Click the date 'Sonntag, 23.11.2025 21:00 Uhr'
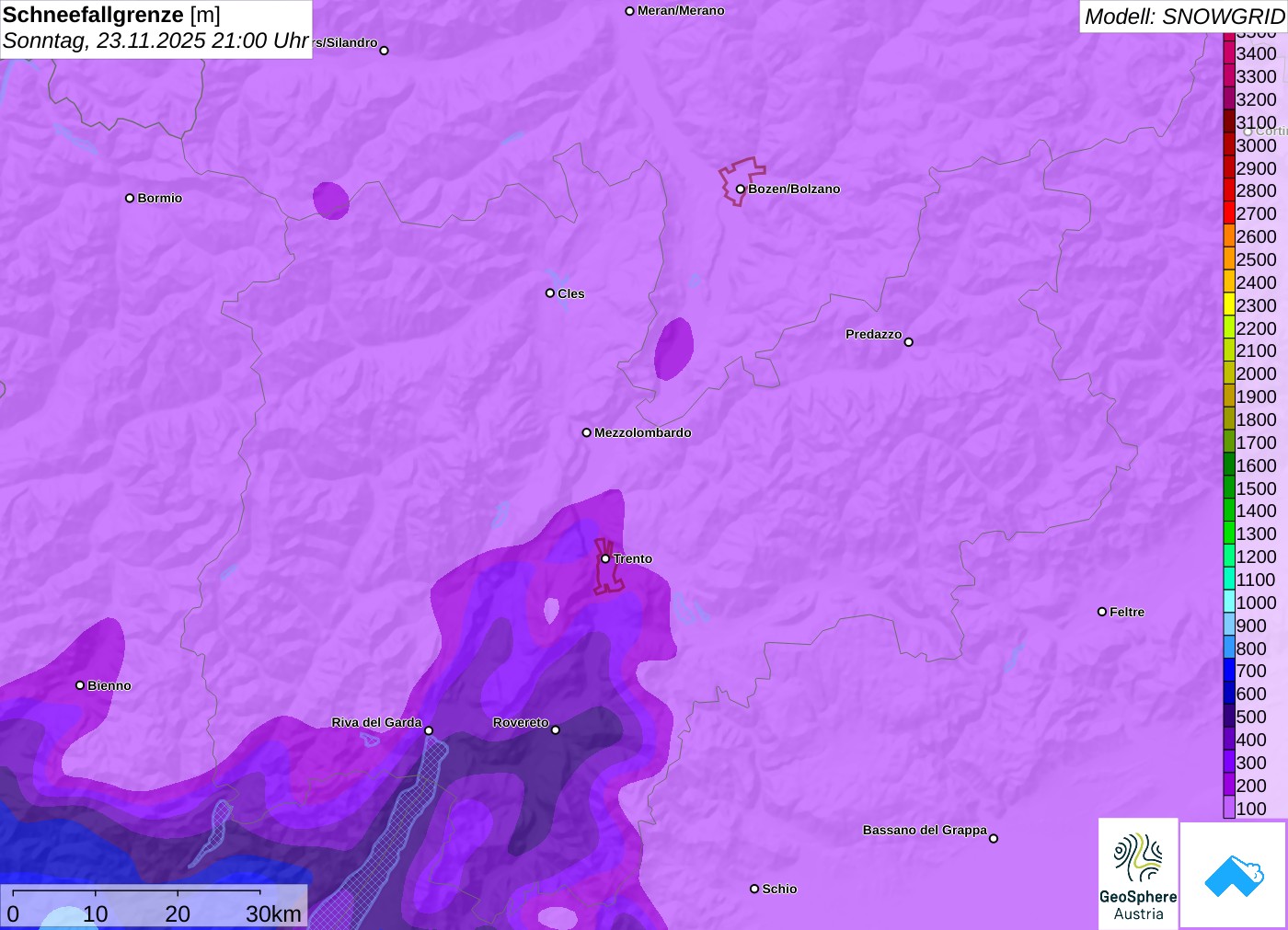 155,40
